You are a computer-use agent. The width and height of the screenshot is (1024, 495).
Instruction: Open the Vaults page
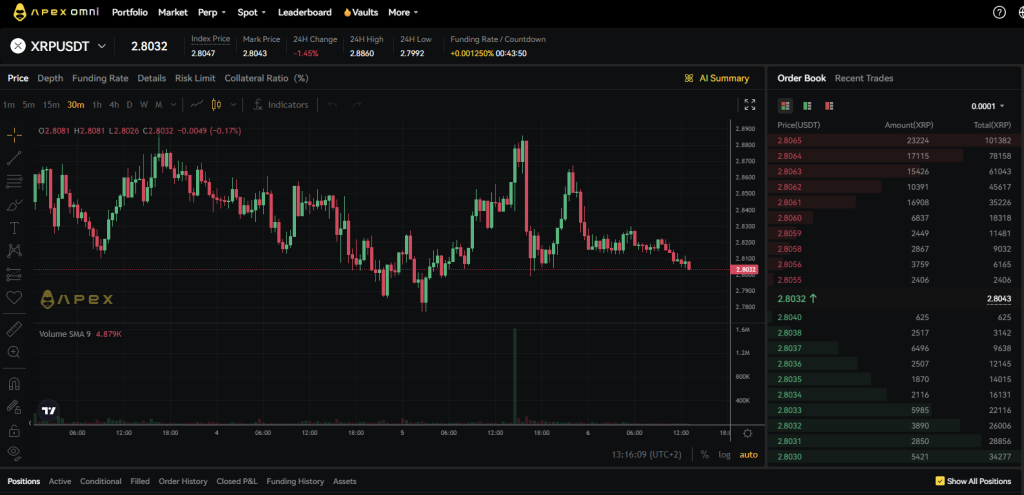coord(360,12)
